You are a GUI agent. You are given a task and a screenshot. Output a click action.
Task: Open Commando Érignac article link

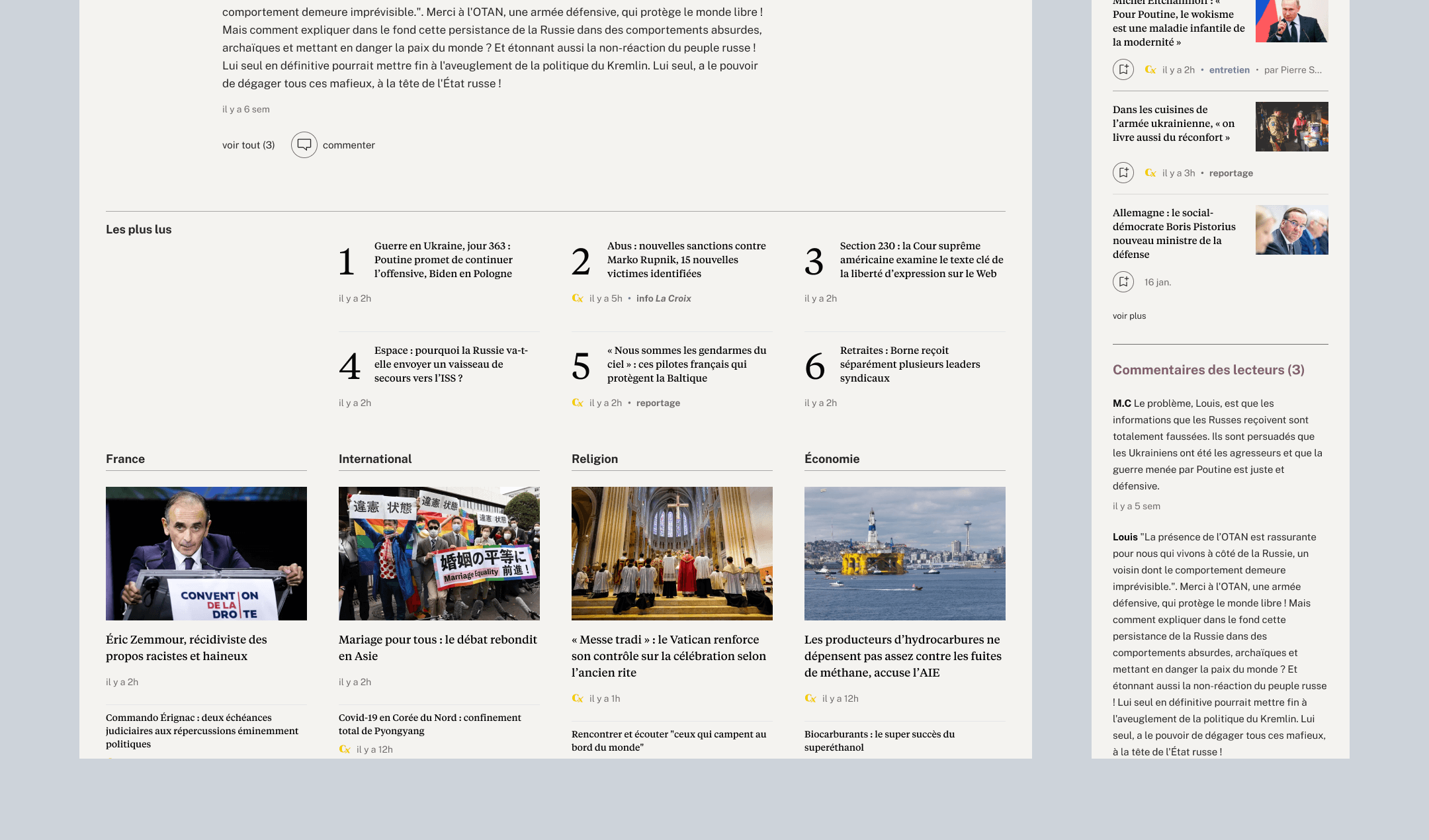(x=202, y=731)
